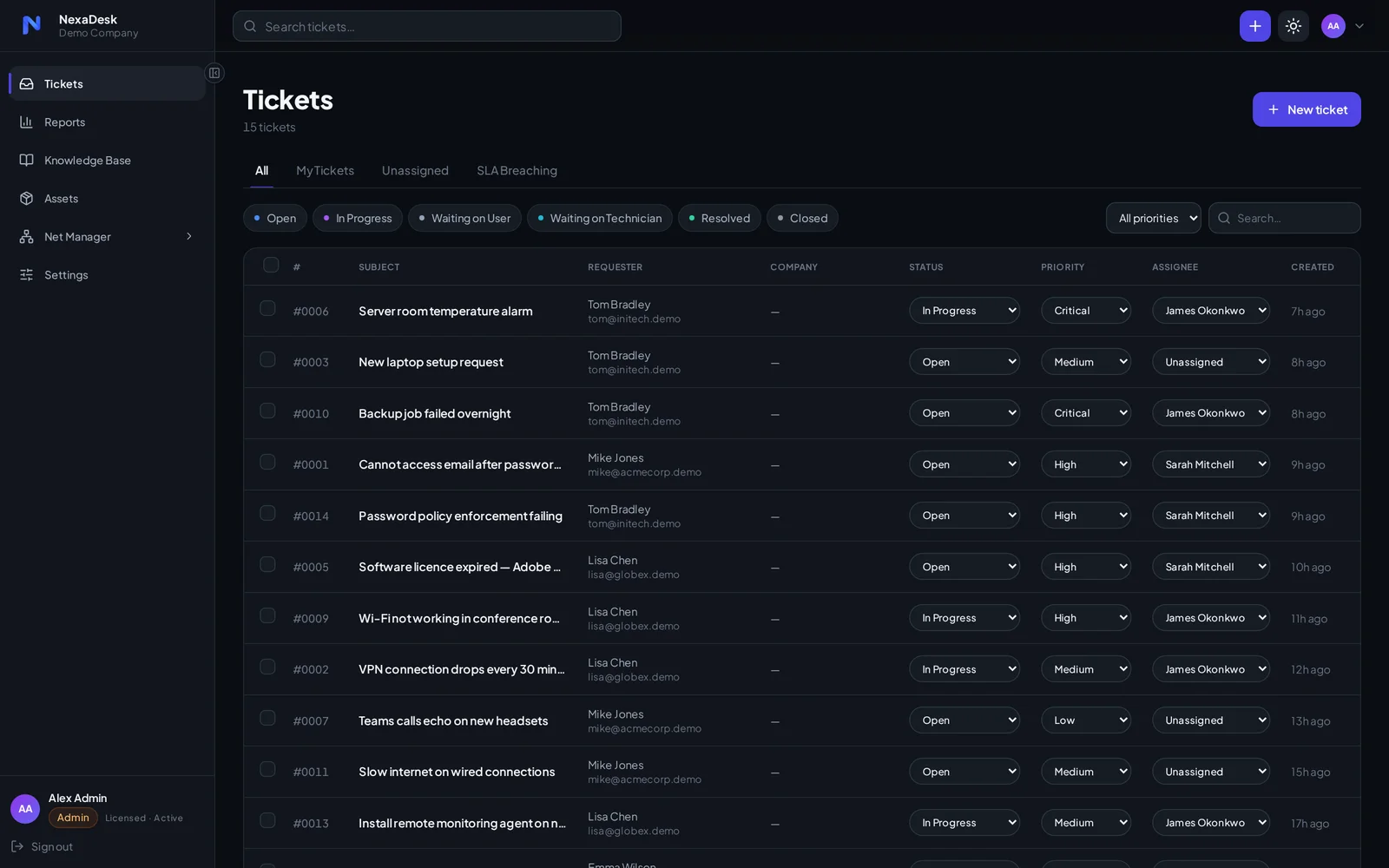Switch to My Tickets tab
This screenshot has height=868, width=1389.
(x=325, y=170)
